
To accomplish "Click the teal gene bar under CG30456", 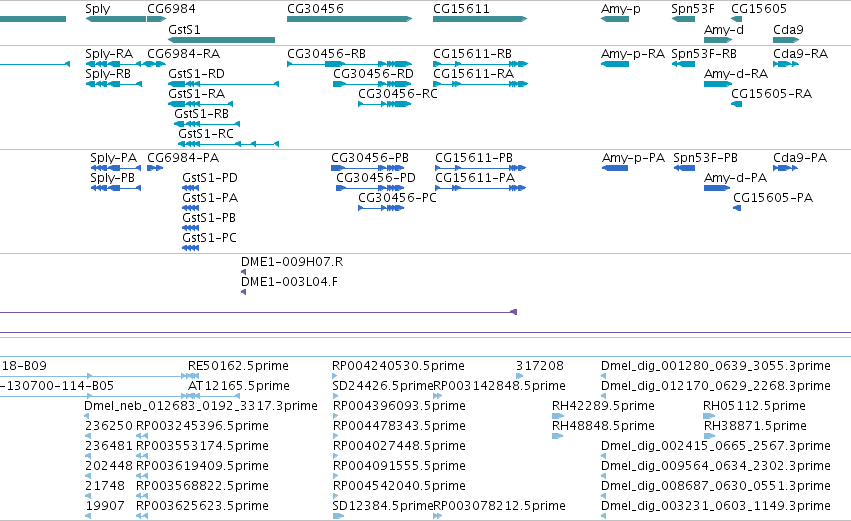I will (350, 19).
